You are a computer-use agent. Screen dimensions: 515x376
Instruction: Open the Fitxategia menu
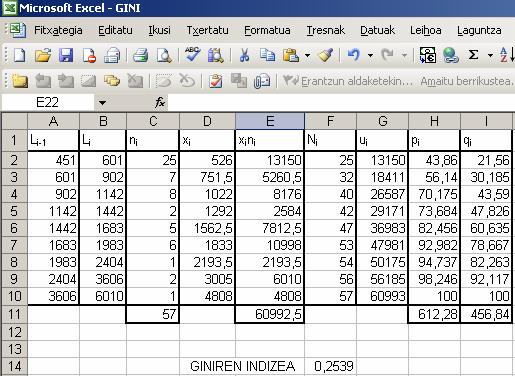coord(58,30)
